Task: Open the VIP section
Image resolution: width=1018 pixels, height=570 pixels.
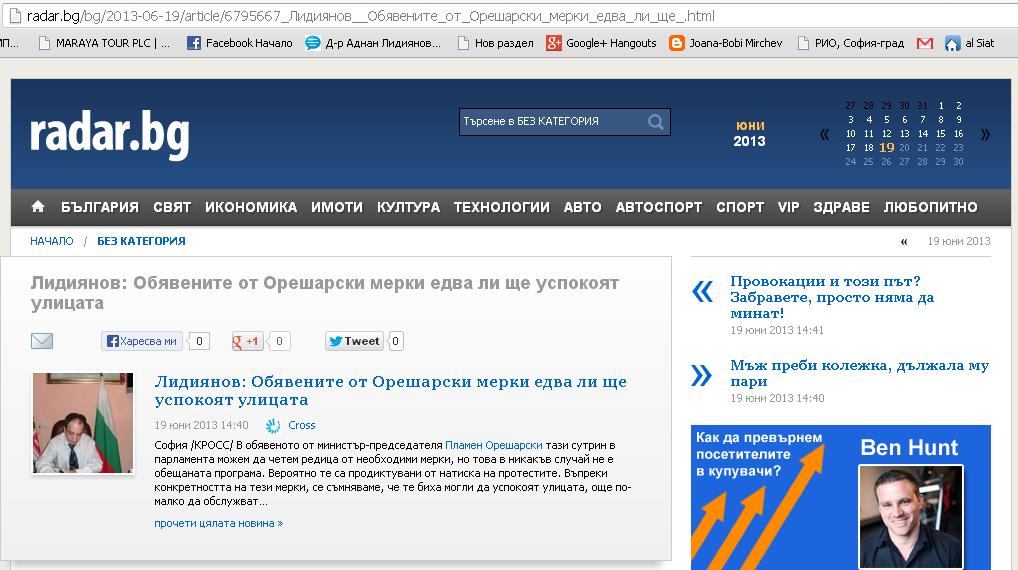Action: click(789, 207)
